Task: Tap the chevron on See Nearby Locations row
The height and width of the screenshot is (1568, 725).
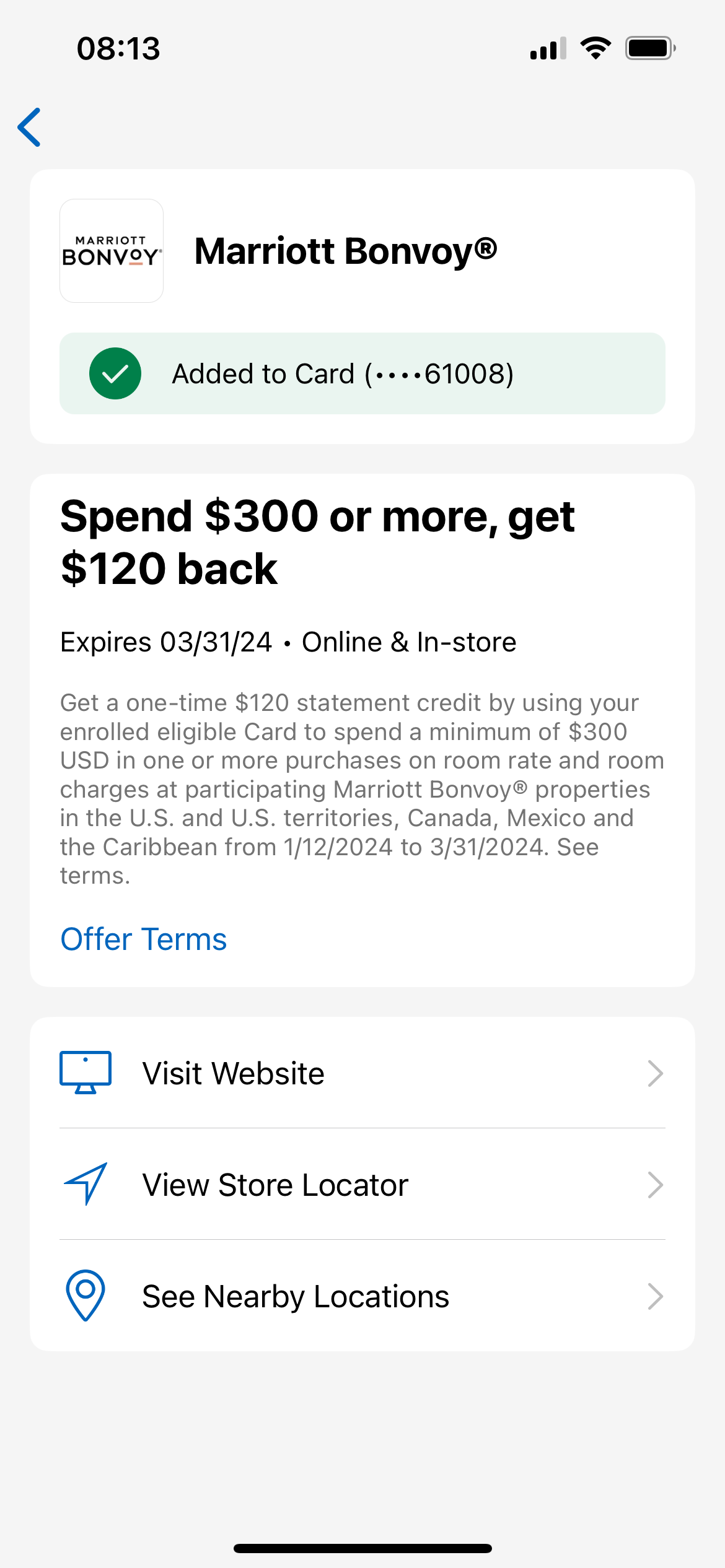Action: 655,1296
